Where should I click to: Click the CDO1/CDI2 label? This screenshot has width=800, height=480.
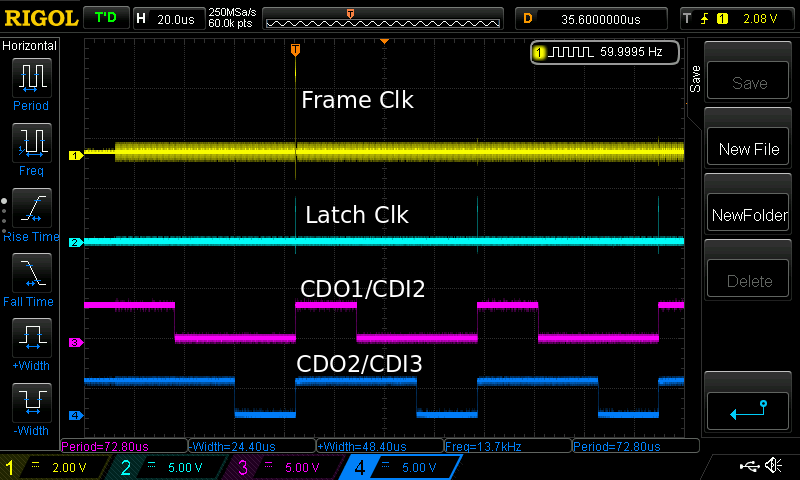coord(362,289)
